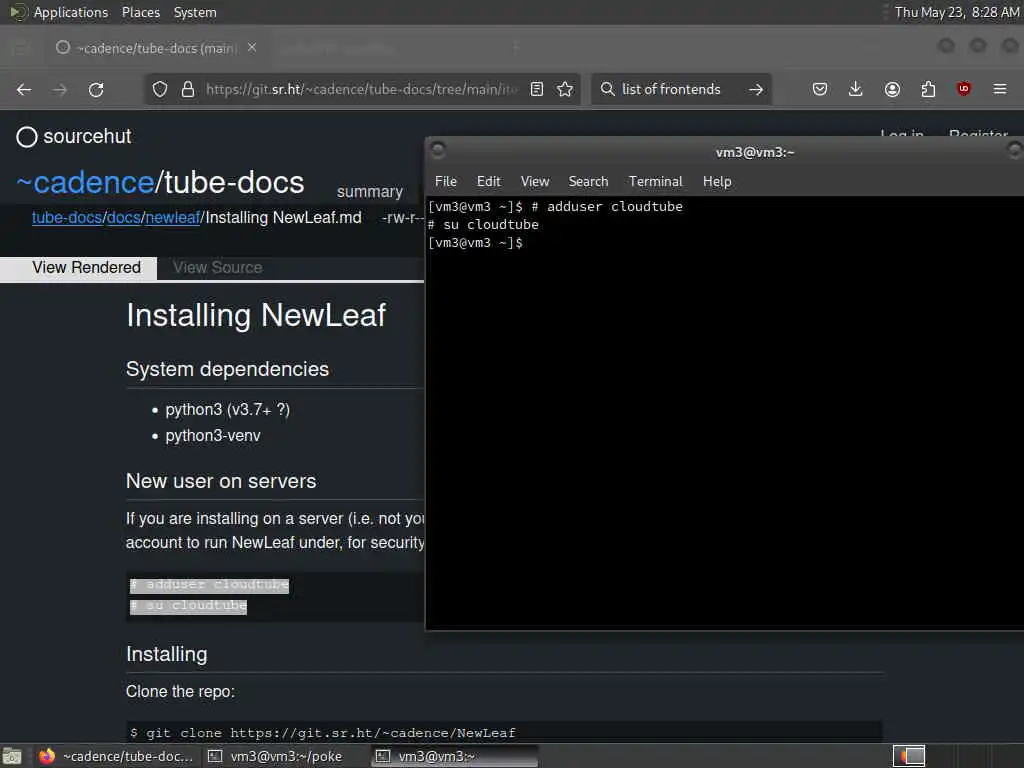Select the ~cadence/tube-docs browser tab
The width and height of the screenshot is (1024, 768).
tap(157, 48)
